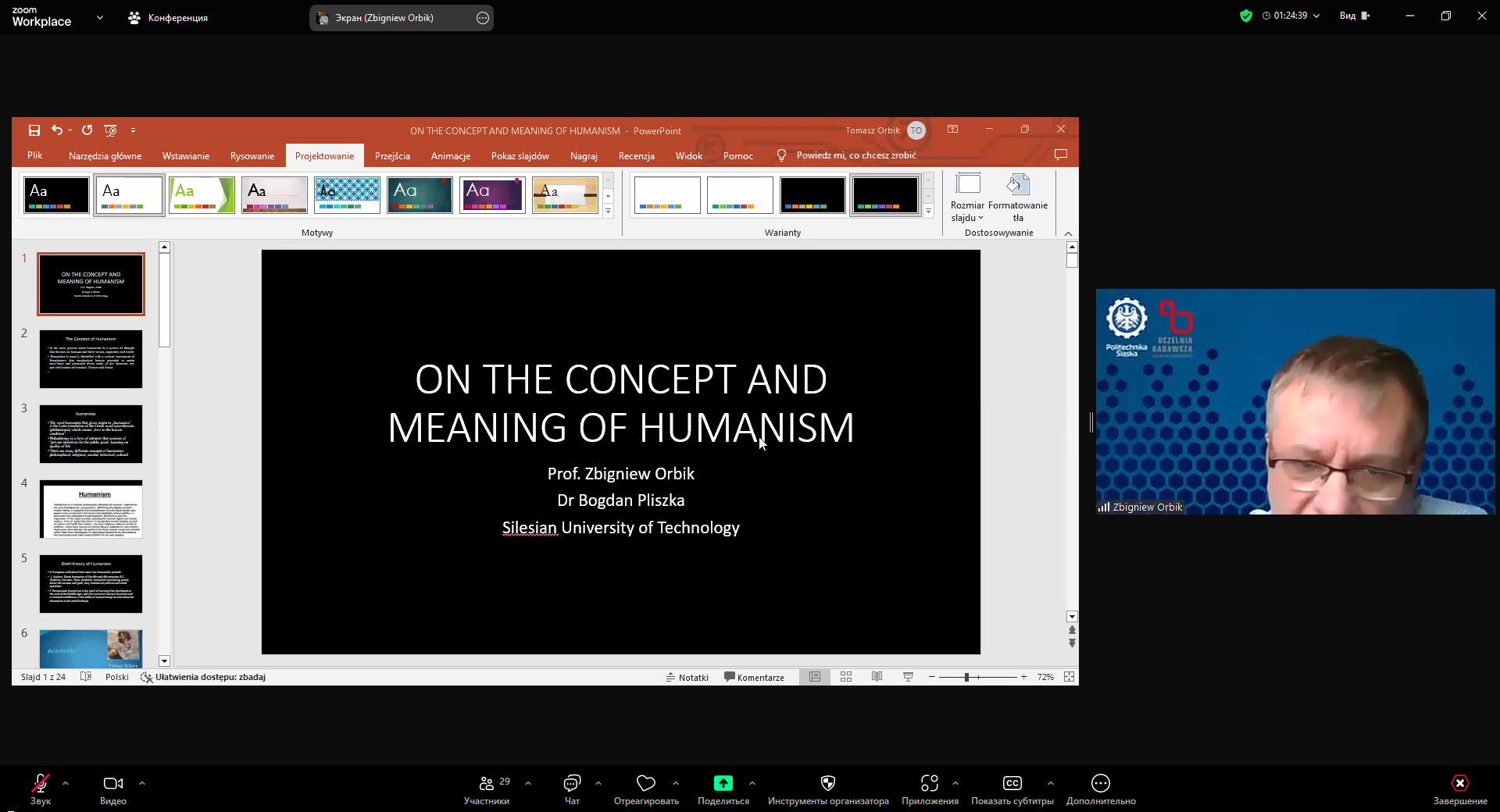Toggle Zoom microphone Звук button

pos(41,789)
